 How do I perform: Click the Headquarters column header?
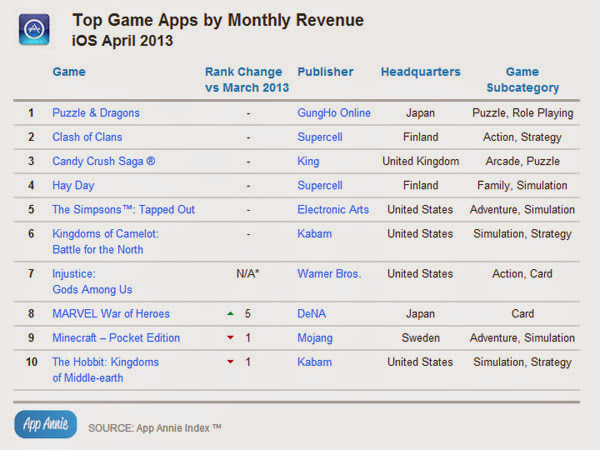tap(421, 72)
